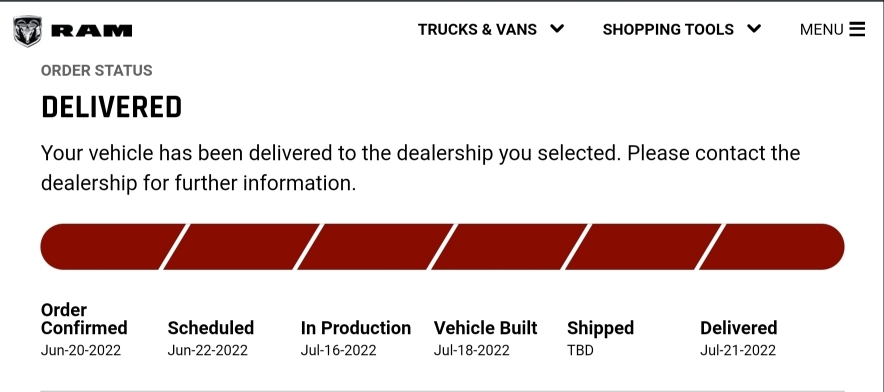
Task: Select the In Production progress segment
Action: point(375,246)
